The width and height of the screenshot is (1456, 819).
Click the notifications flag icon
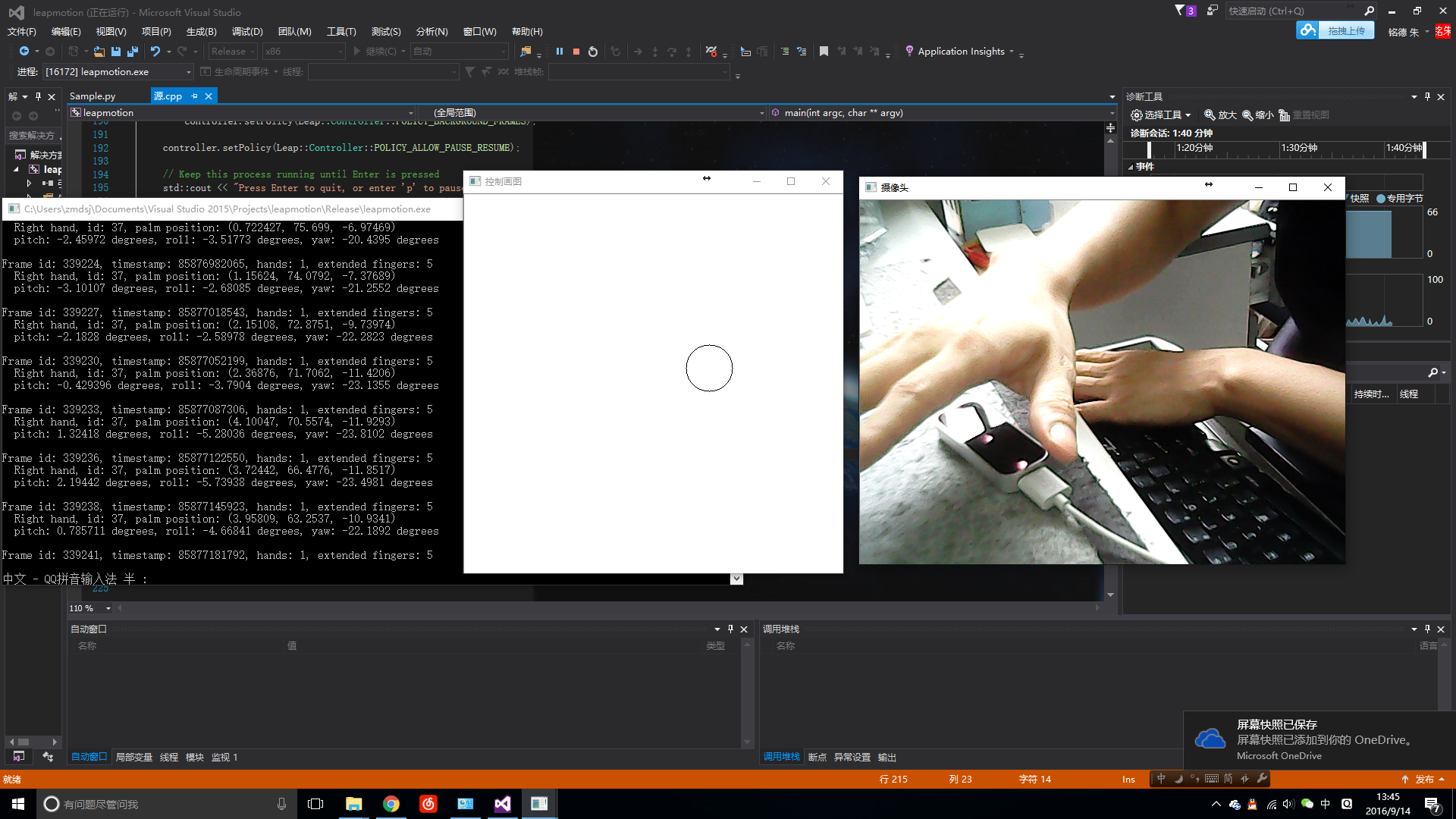(x=1185, y=11)
